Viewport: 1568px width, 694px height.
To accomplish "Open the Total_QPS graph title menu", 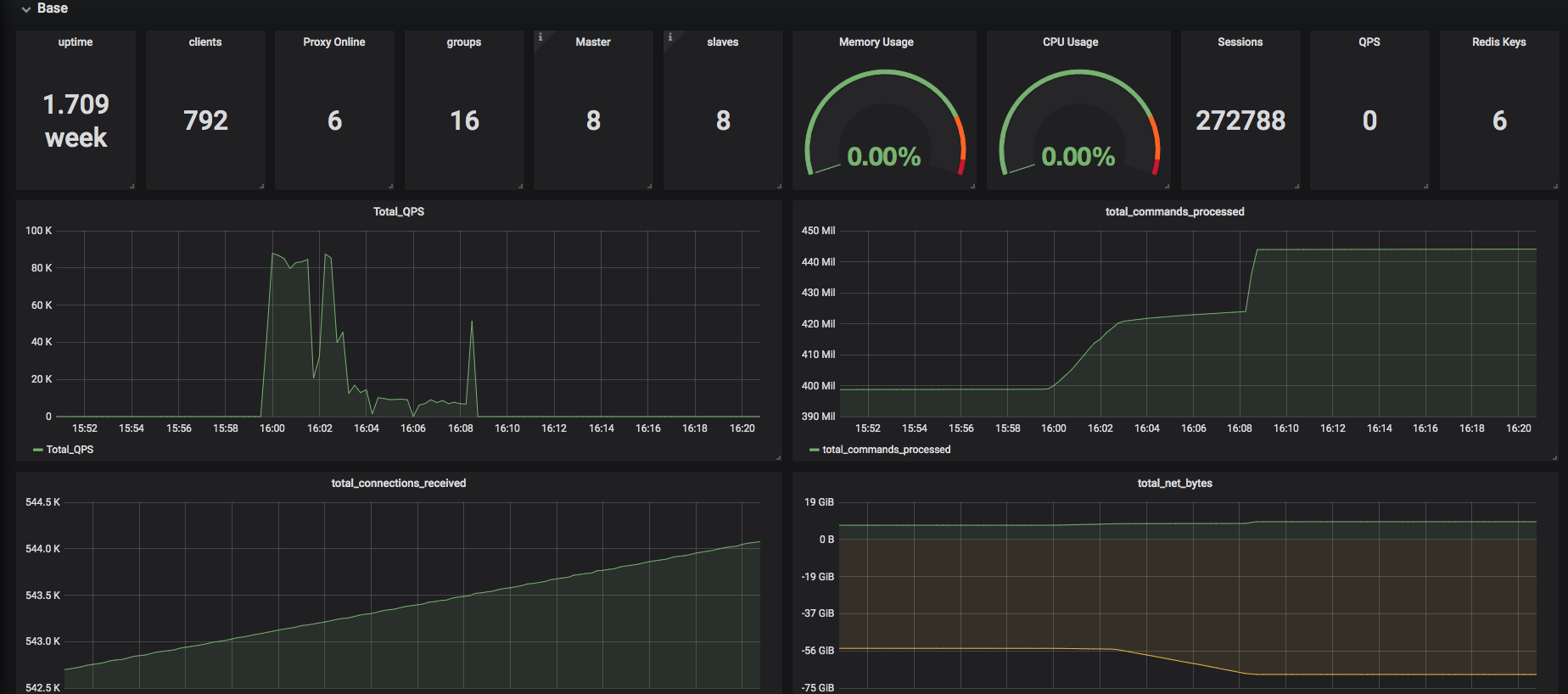I will [x=399, y=211].
